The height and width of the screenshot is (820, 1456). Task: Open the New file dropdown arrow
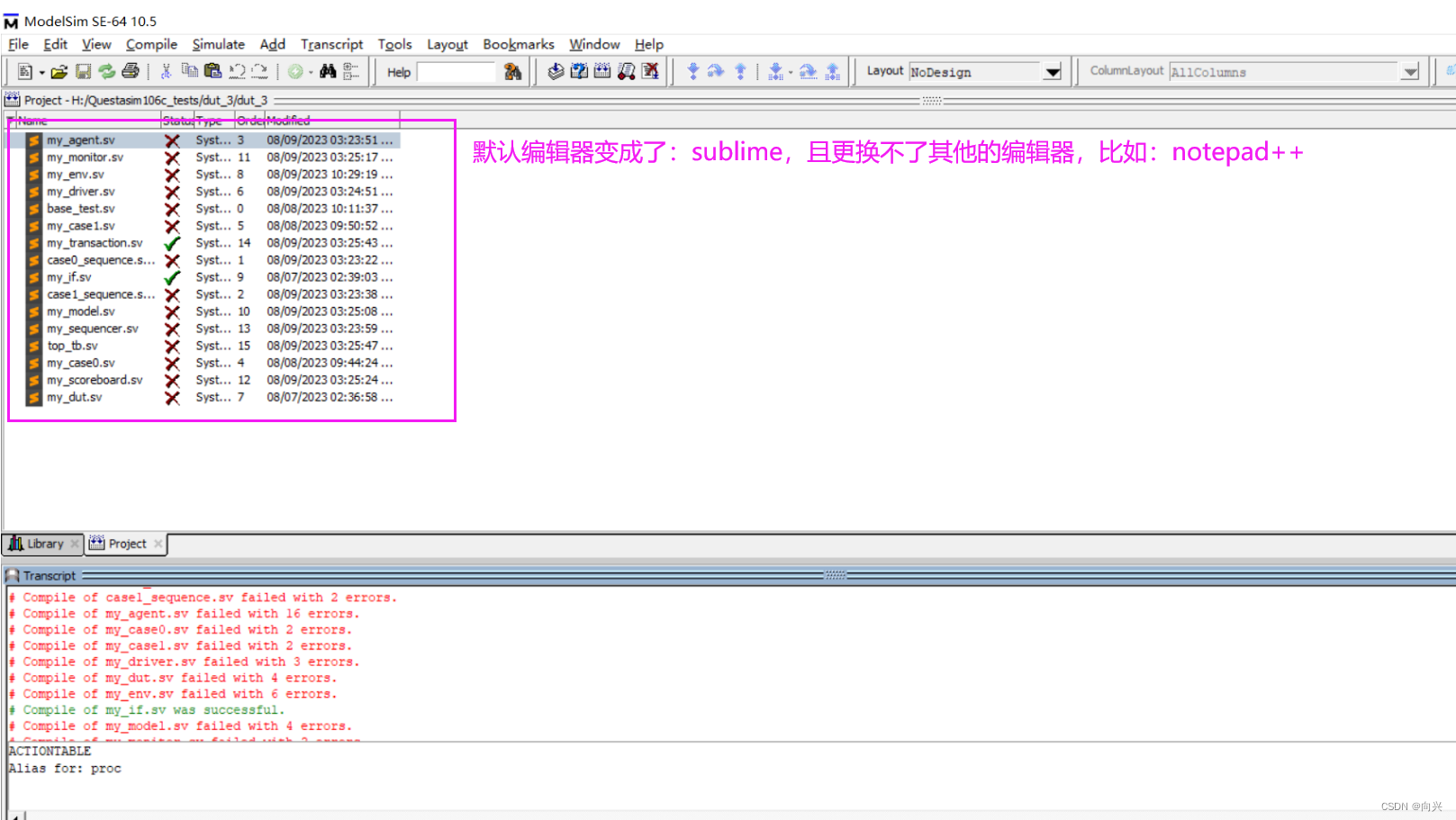tap(41, 72)
